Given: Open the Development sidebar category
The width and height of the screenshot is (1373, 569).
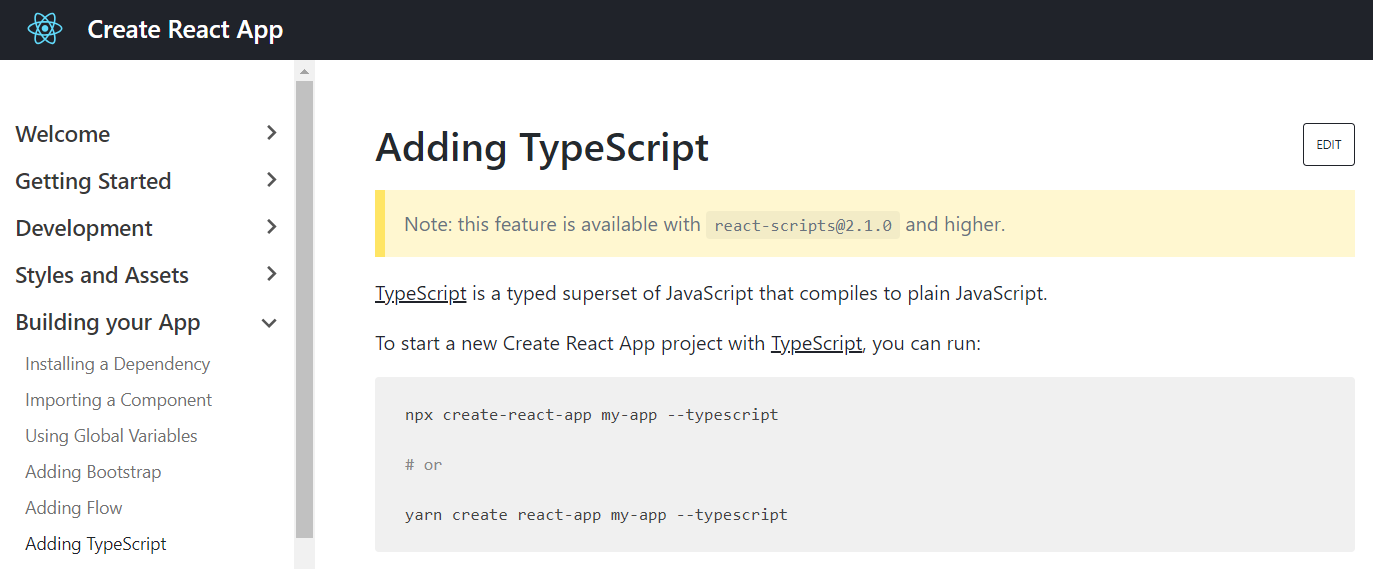Looking at the screenshot, I should pyautogui.click(x=84, y=228).
